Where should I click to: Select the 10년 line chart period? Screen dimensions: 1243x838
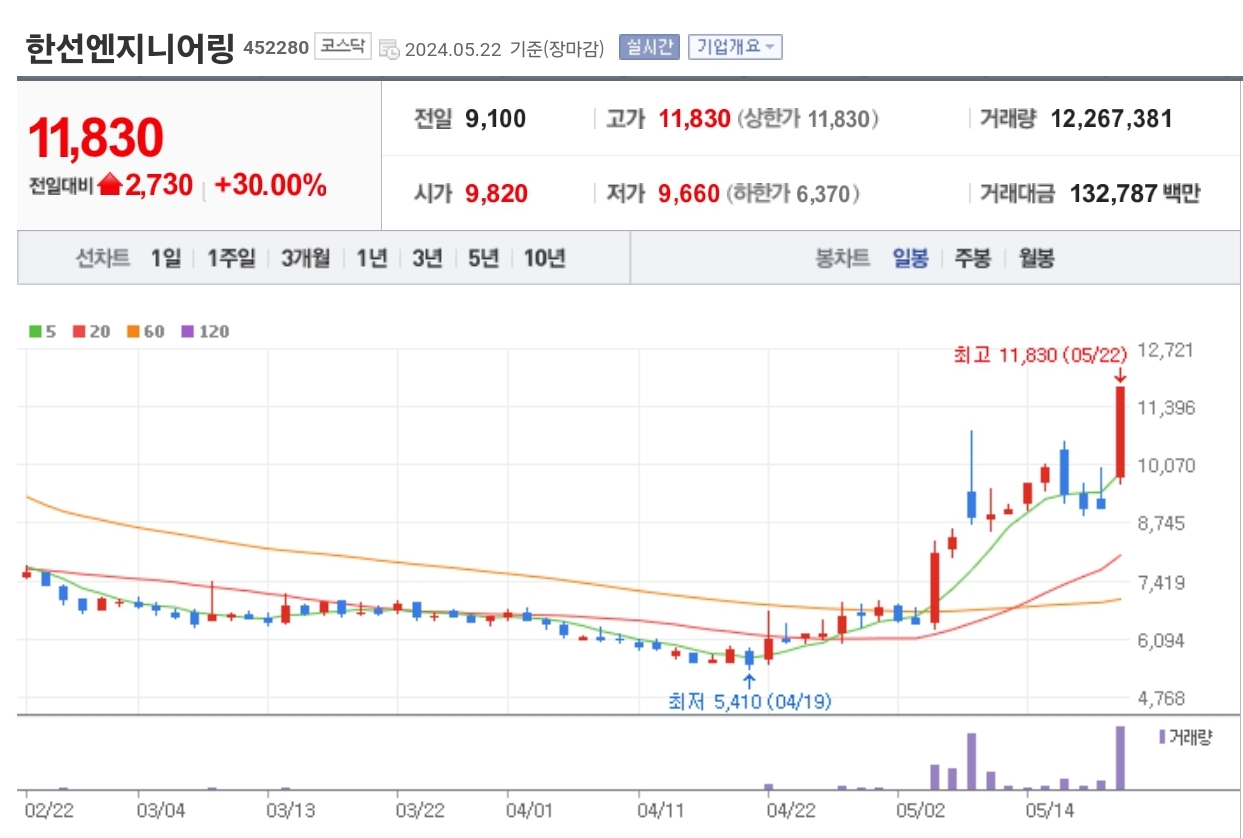click(544, 258)
